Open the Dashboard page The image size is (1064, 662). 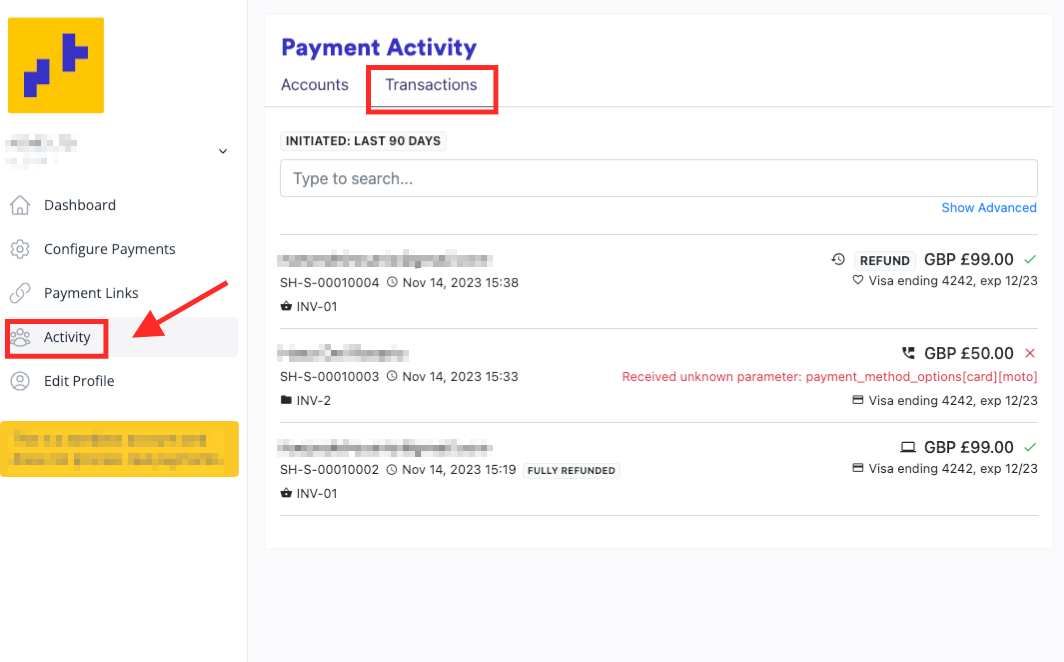click(x=79, y=205)
